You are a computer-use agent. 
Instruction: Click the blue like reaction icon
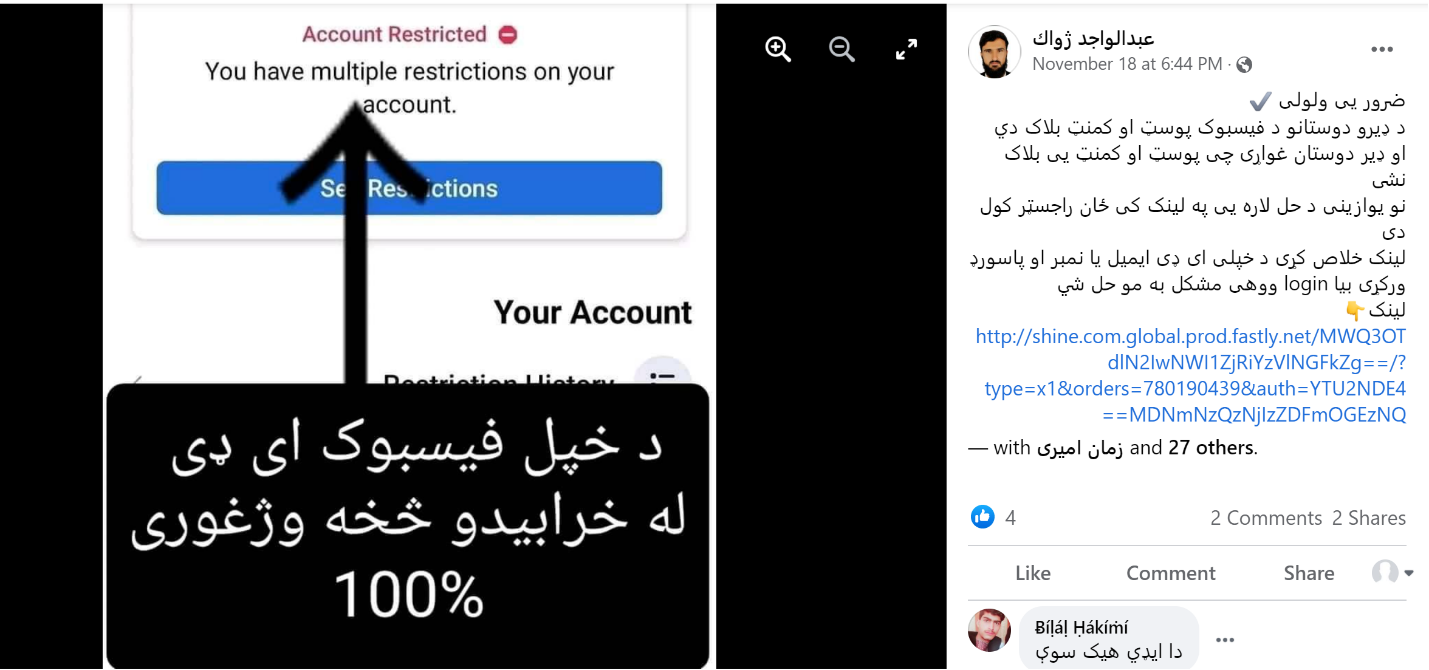983,517
